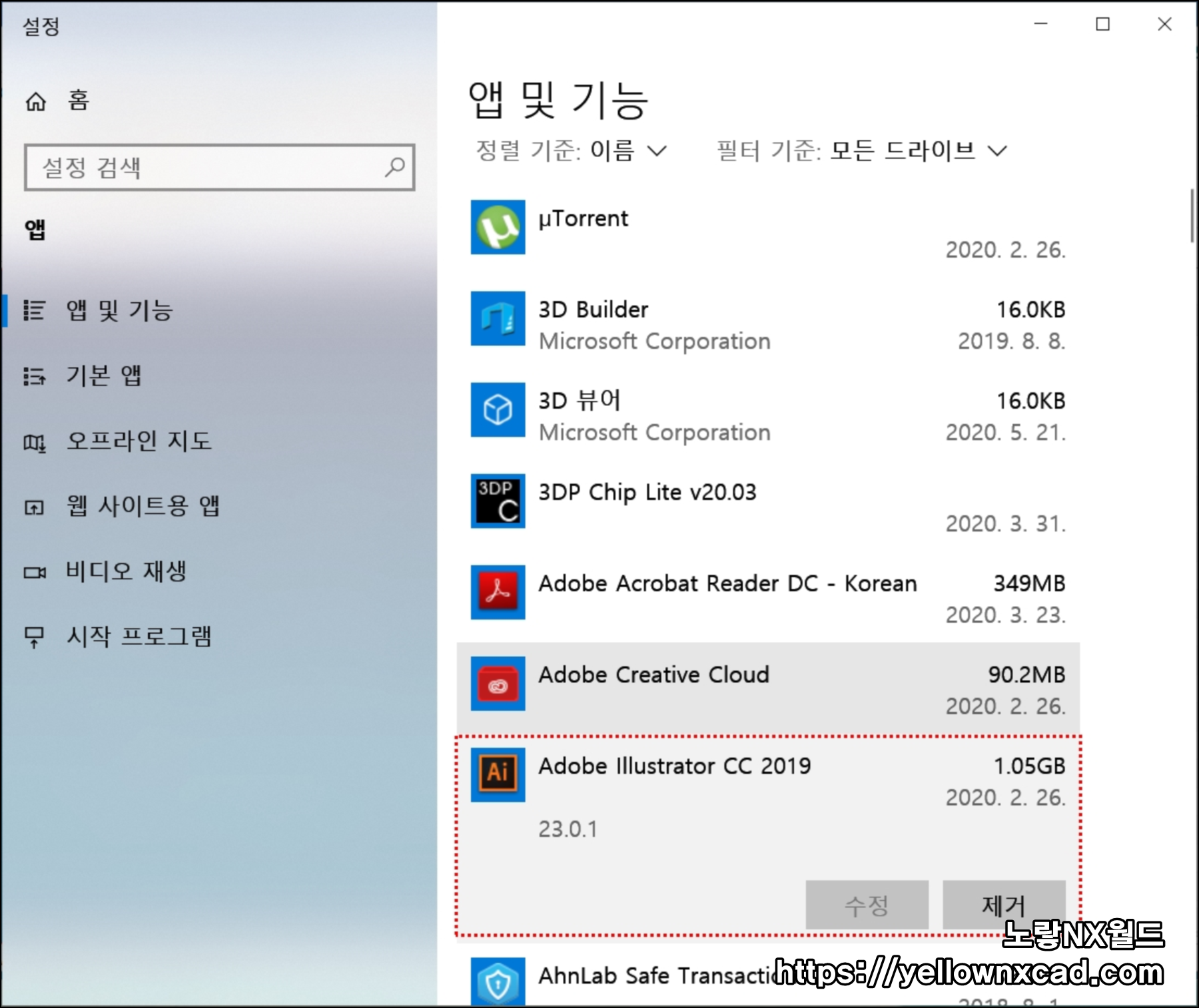Click the Adobe Acrobat Reader icon

(498, 592)
